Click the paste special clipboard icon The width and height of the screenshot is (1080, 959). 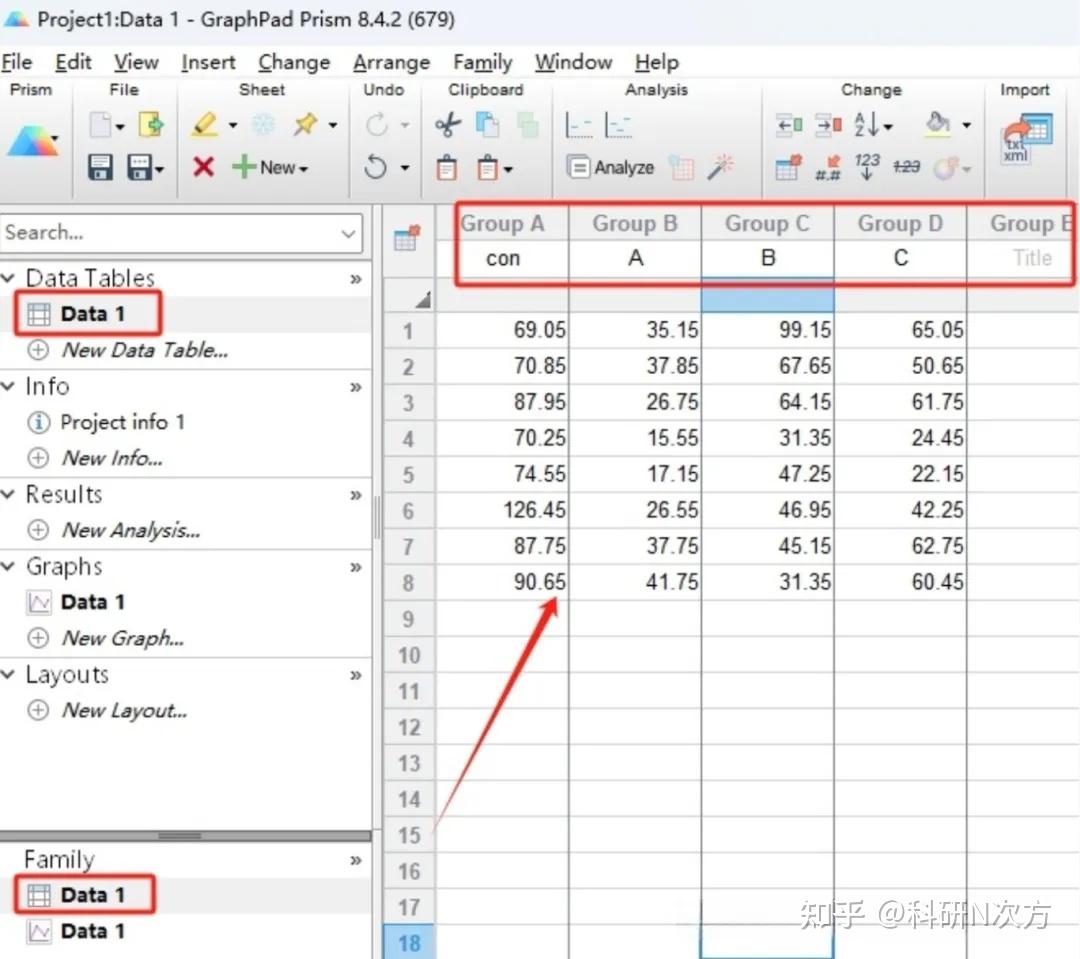click(488, 167)
